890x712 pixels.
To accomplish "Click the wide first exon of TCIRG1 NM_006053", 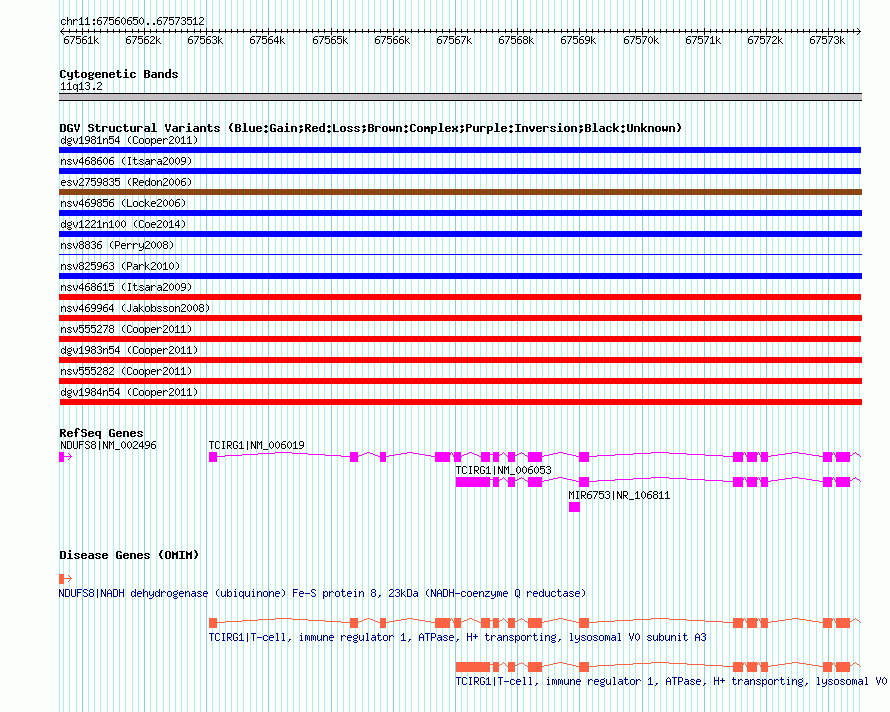I will (473, 482).
